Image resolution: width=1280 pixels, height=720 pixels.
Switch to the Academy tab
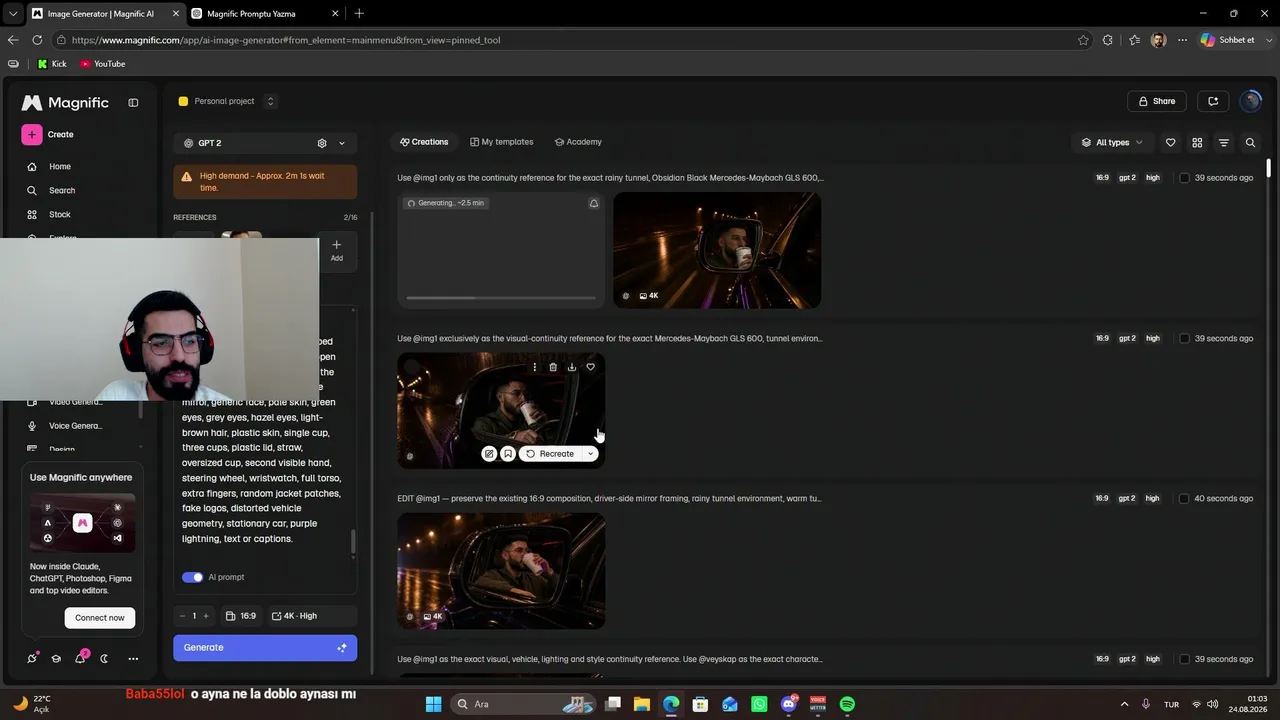(x=578, y=142)
